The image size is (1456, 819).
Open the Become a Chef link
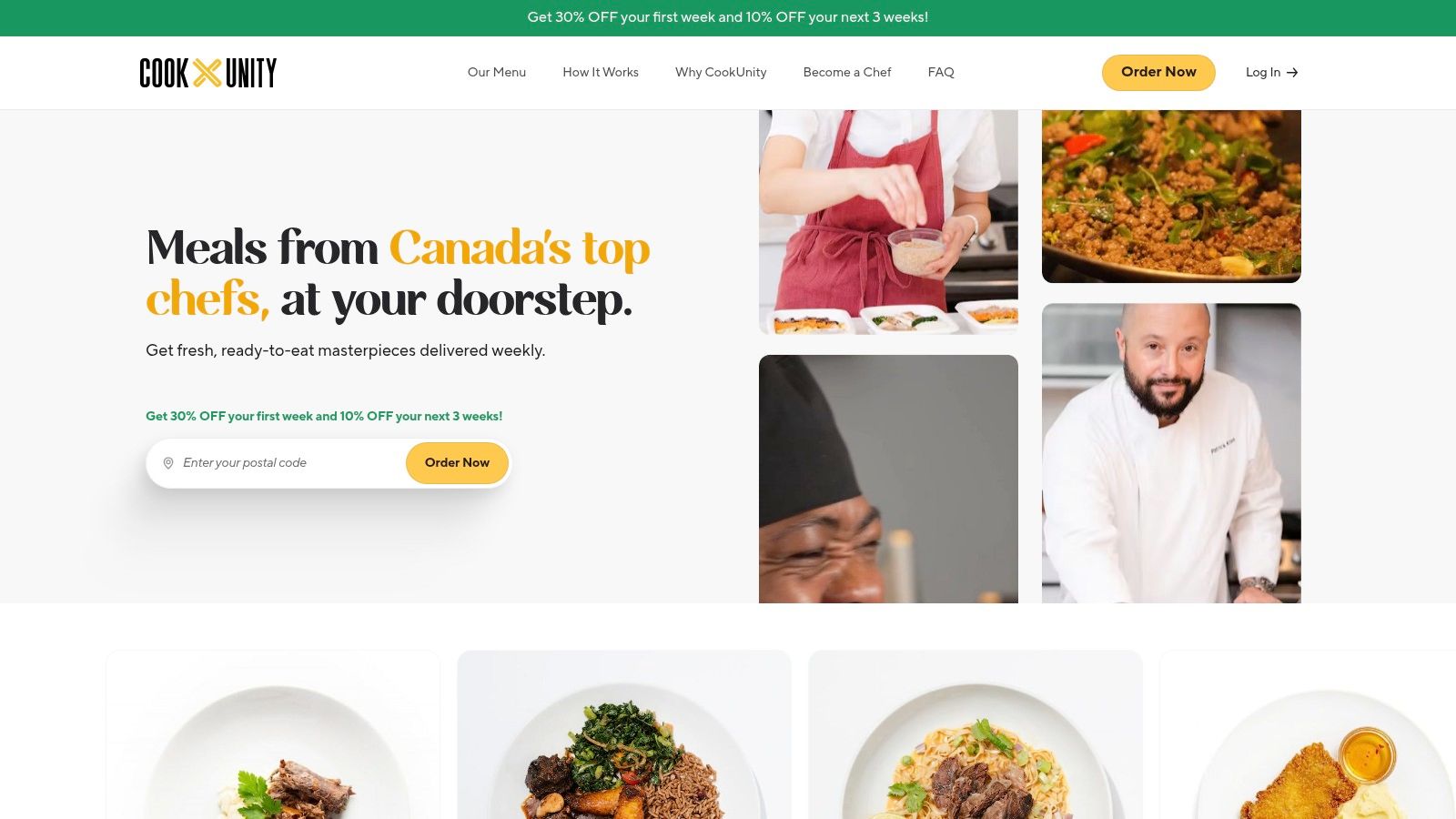847,72
